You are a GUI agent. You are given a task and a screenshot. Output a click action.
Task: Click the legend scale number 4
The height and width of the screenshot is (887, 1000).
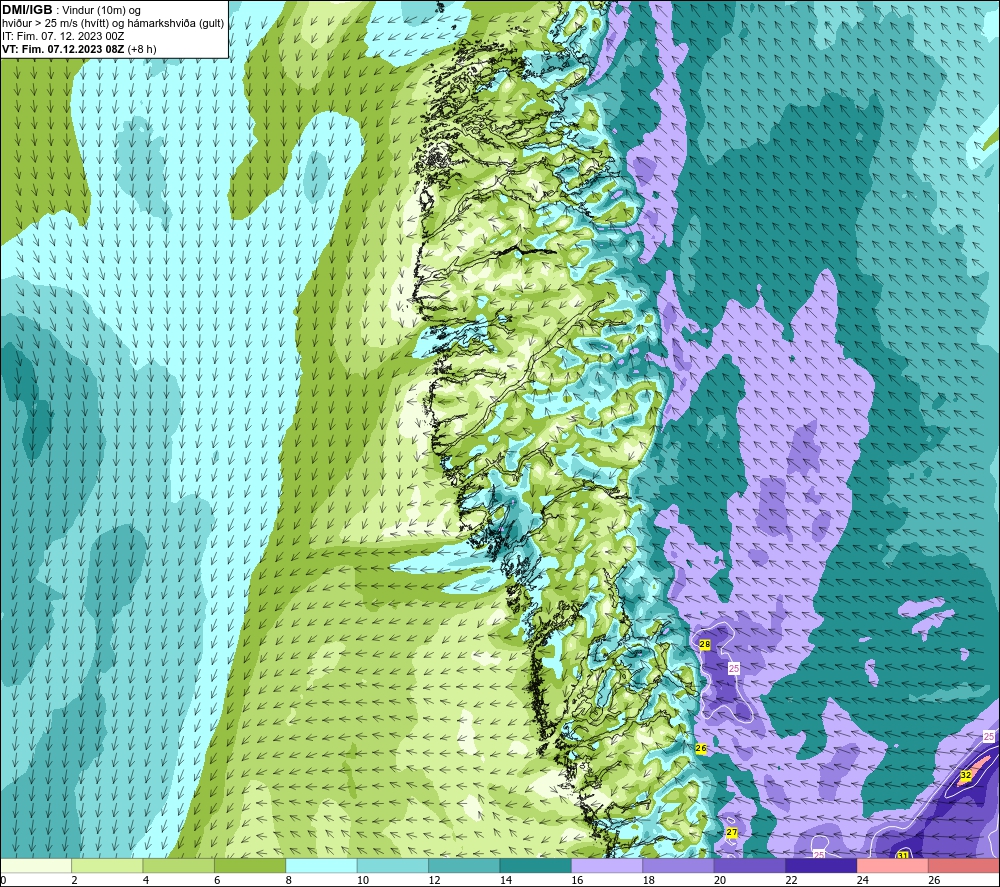pyautogui.click(x=146, y=880)
